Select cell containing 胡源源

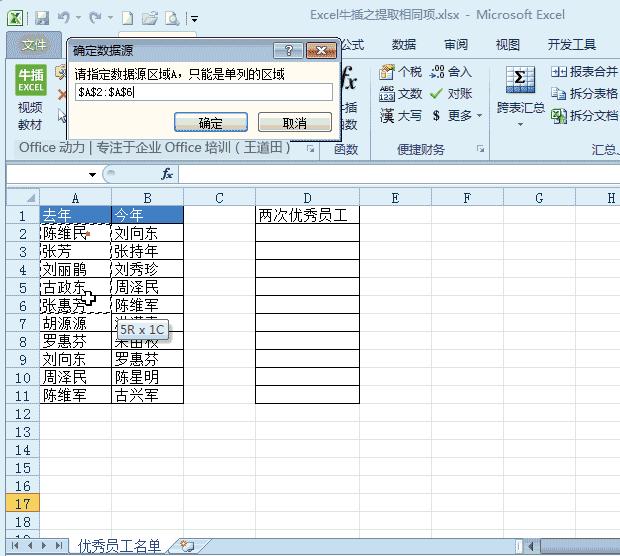point(76,323)
